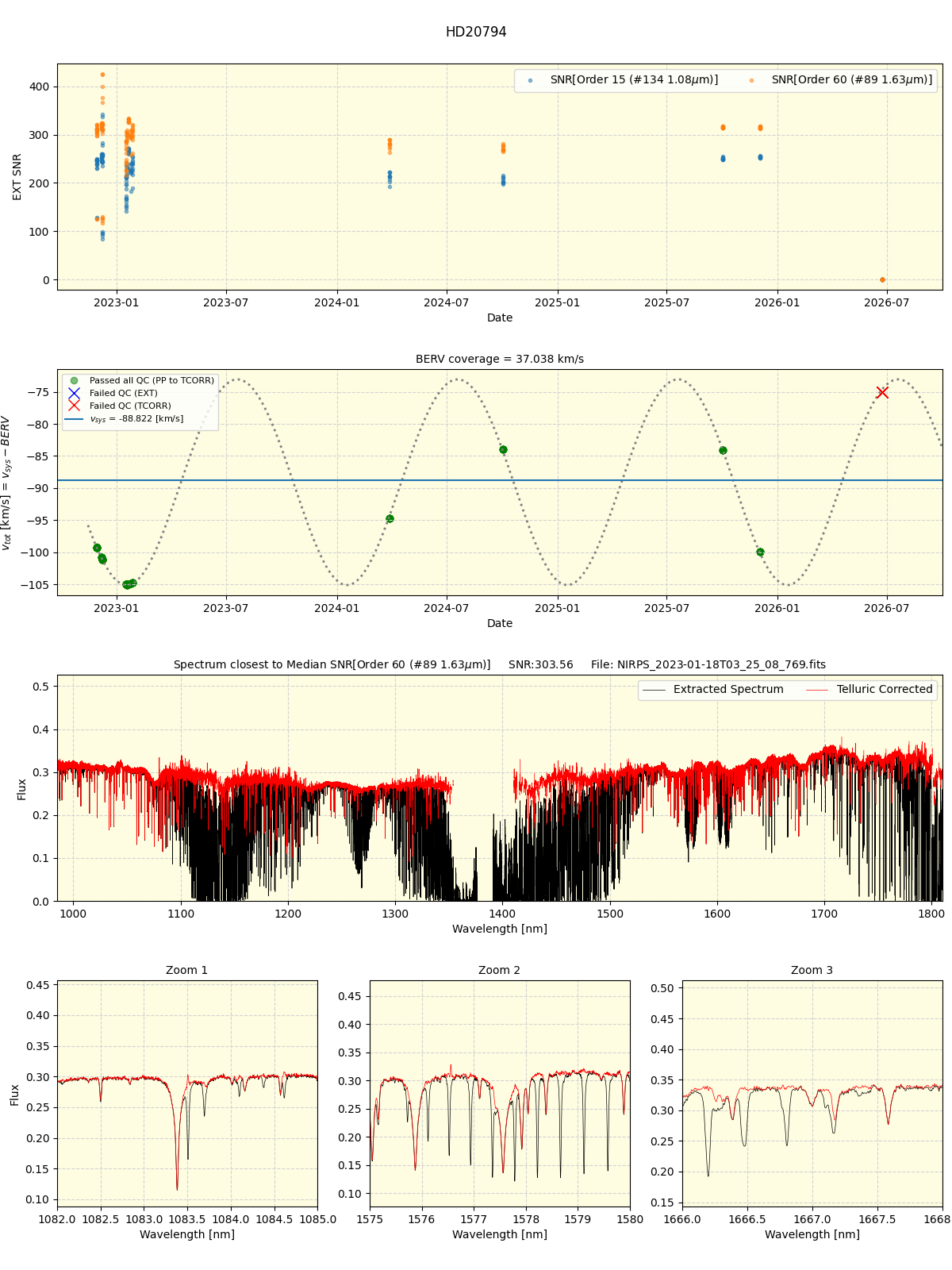Click the zero SNR orange point near 2026-07
This screenshot has width=952, height=1270.
pyautogui.click(x=882, y=280)
